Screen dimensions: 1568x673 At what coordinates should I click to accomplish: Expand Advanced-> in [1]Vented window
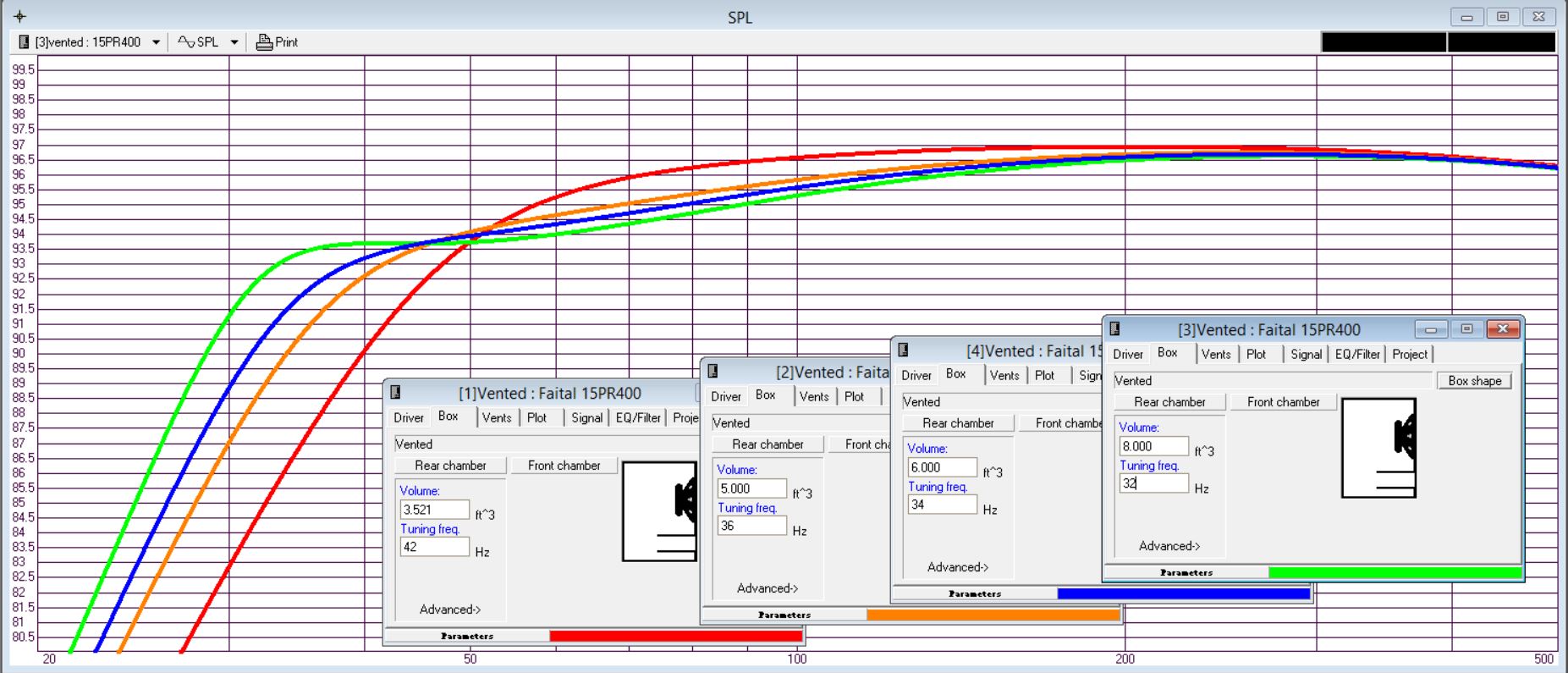point(450,610)
